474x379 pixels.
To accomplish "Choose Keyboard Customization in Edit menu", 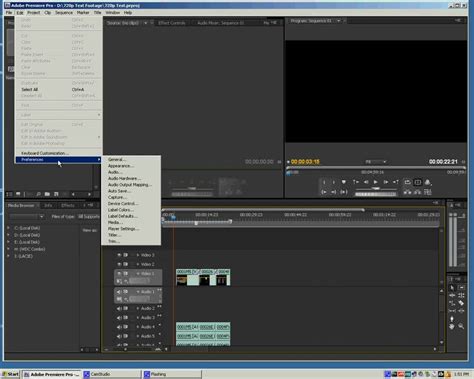I will (x=58, y=153).
